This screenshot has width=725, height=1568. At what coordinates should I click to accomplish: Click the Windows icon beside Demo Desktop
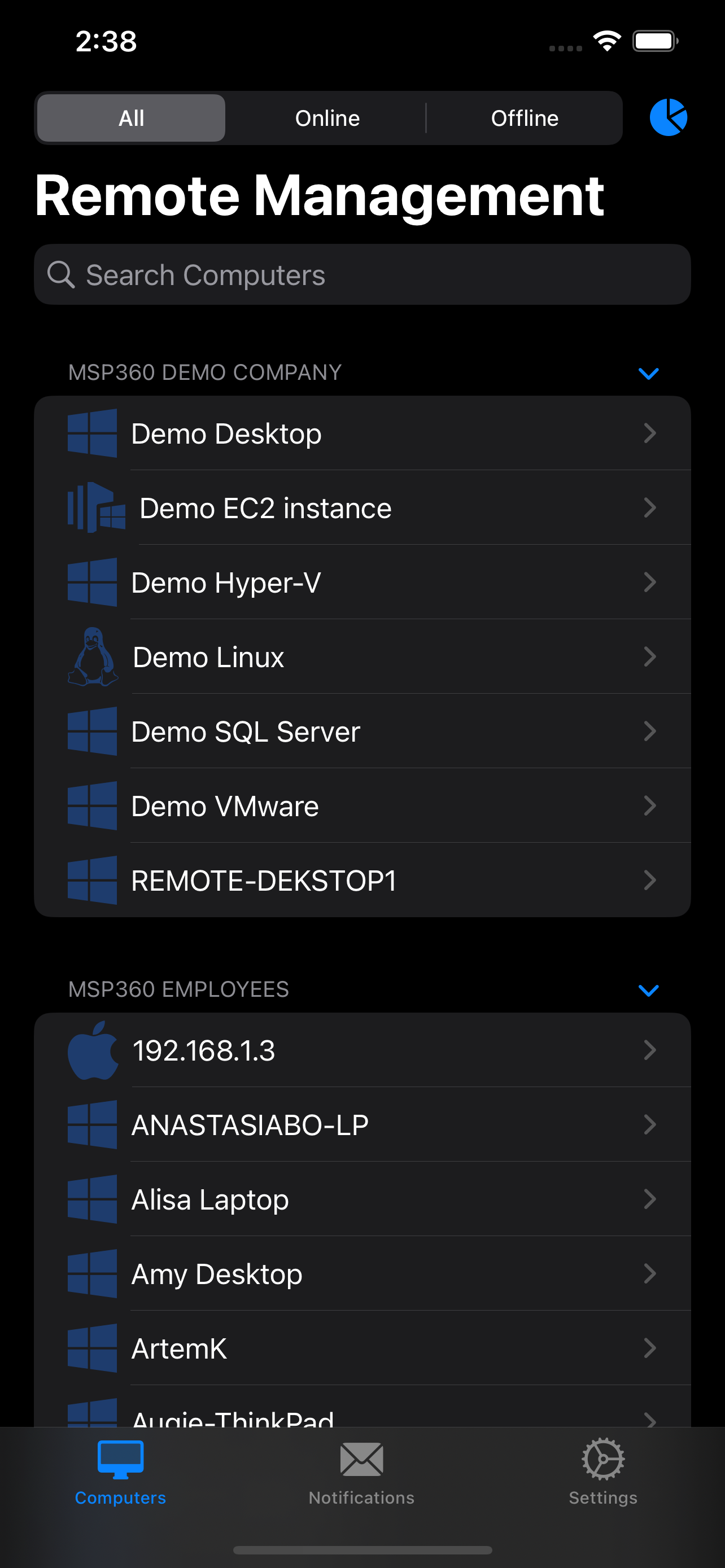92,433
